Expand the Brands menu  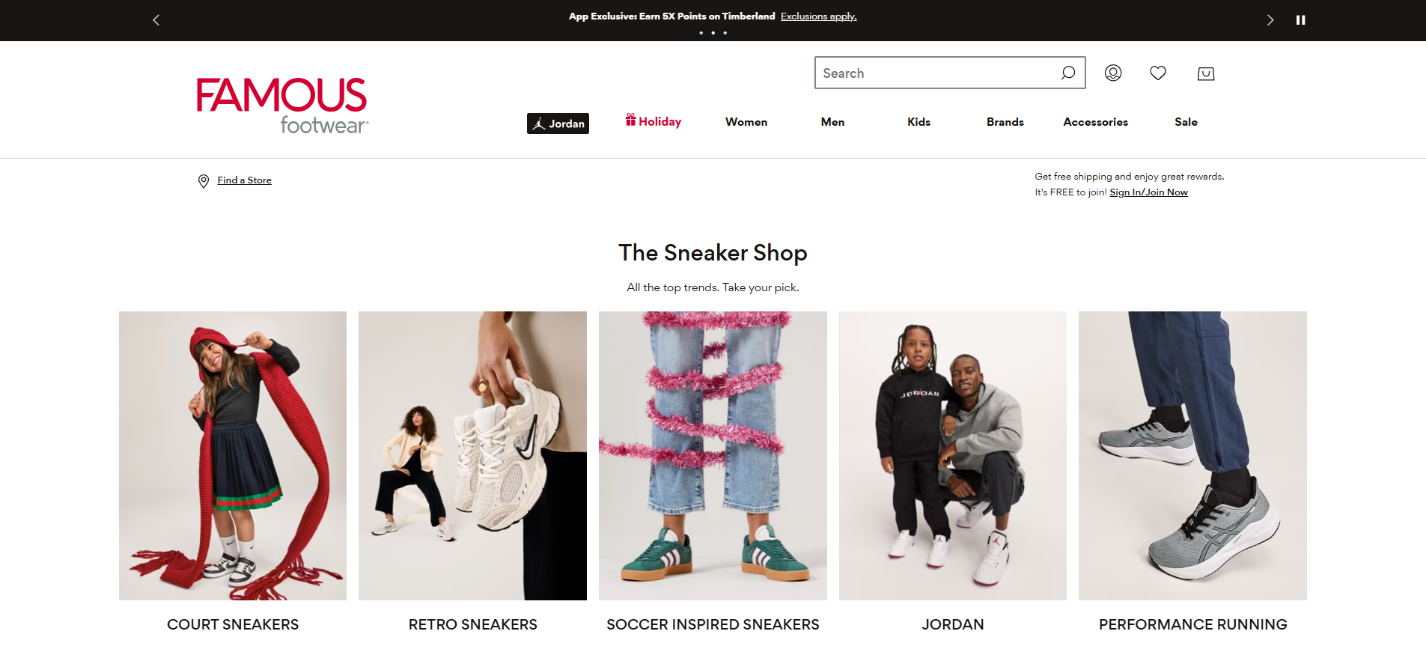click(x=1005, y=122)
